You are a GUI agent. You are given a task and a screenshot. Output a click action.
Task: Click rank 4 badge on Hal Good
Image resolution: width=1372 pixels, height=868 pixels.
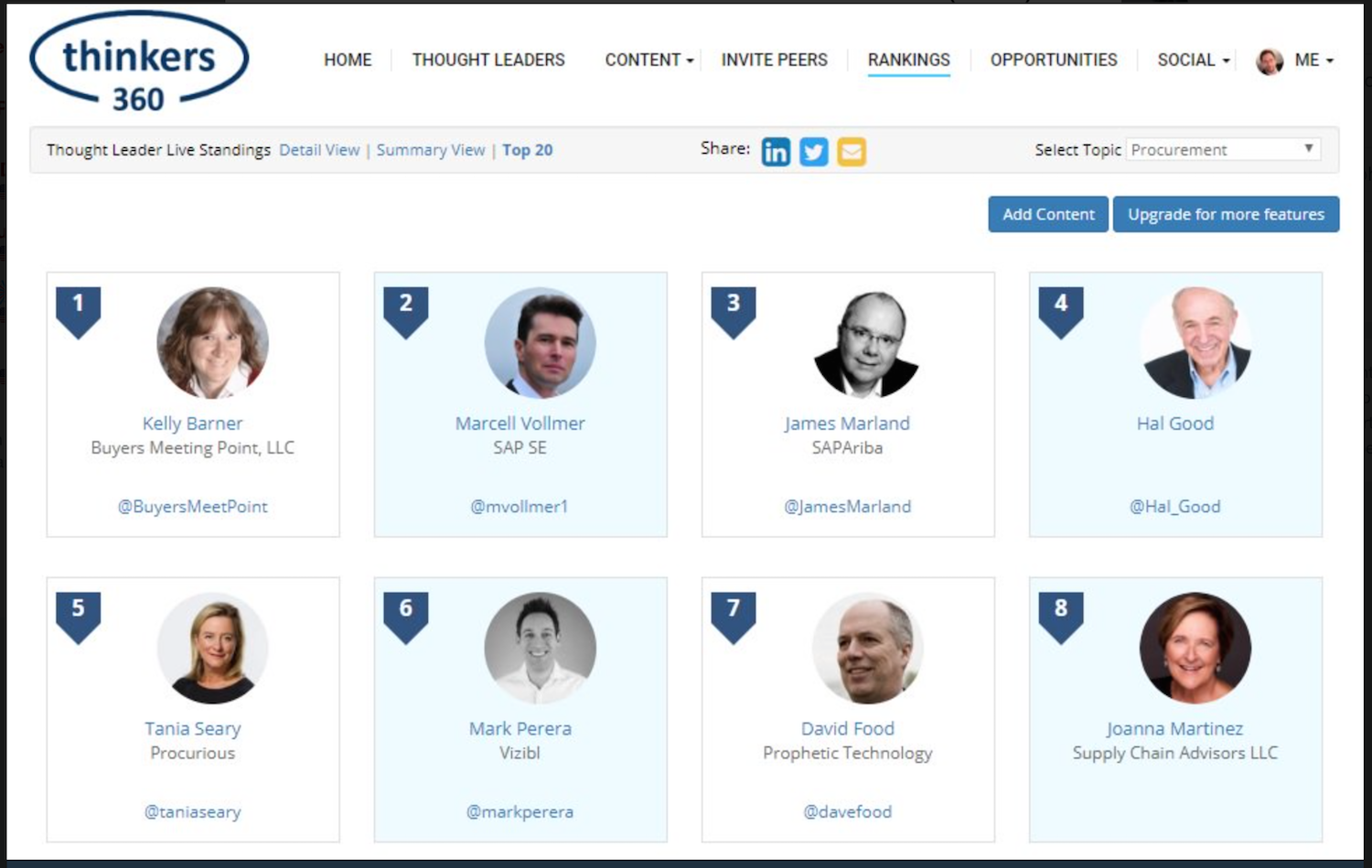point(1061,312)
